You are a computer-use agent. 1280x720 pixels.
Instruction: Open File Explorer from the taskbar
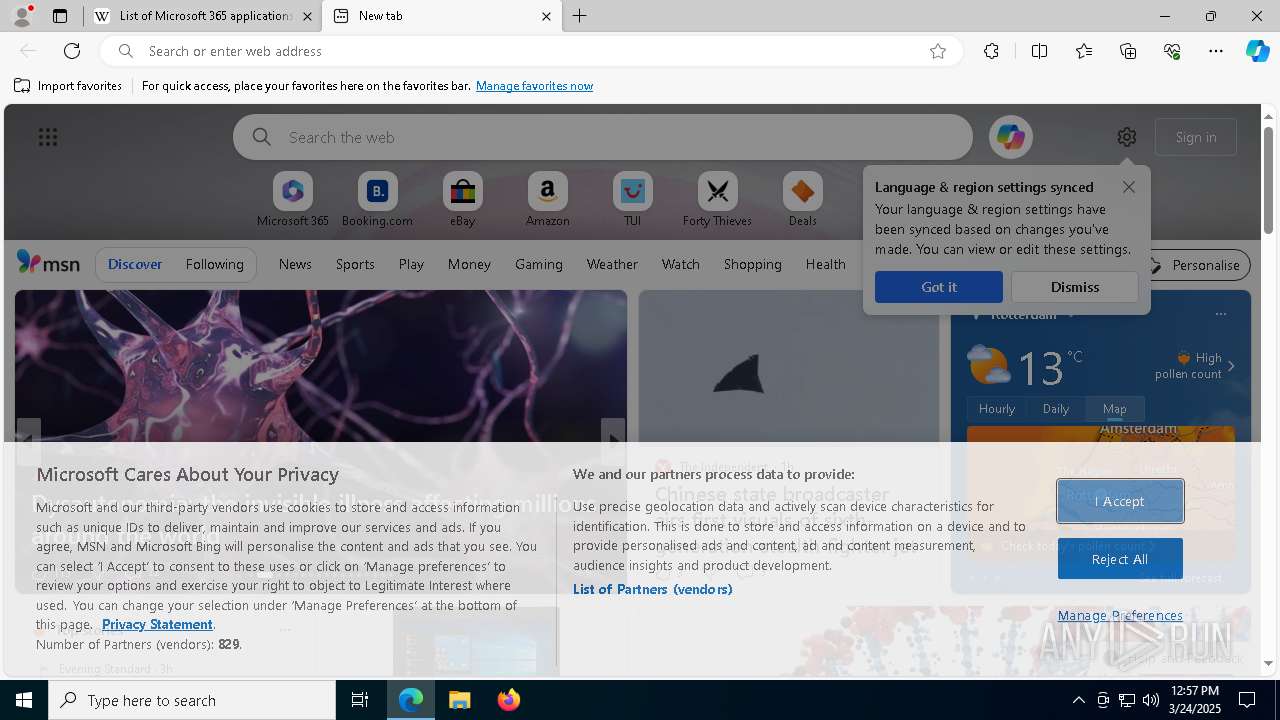[459, 700]
